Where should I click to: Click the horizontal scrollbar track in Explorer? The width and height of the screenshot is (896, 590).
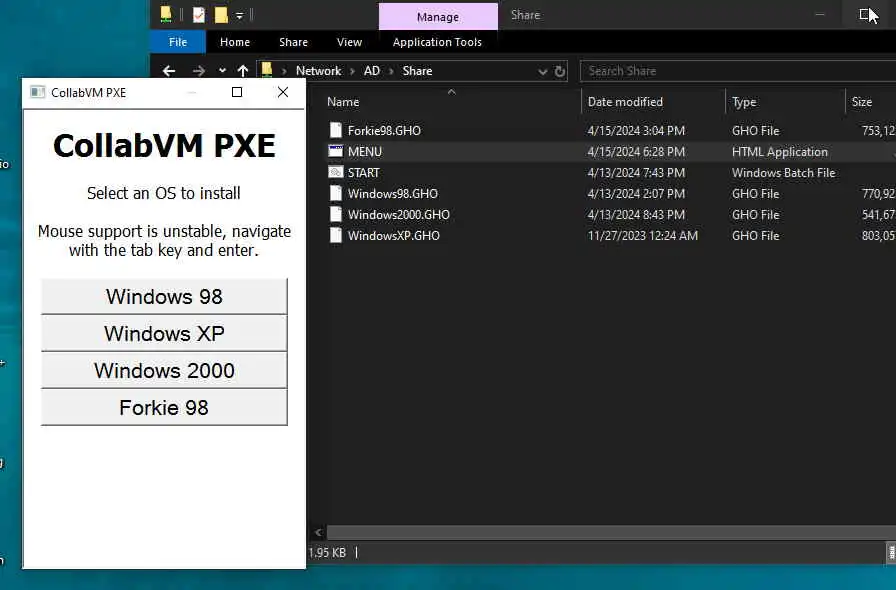coord(611,532)
